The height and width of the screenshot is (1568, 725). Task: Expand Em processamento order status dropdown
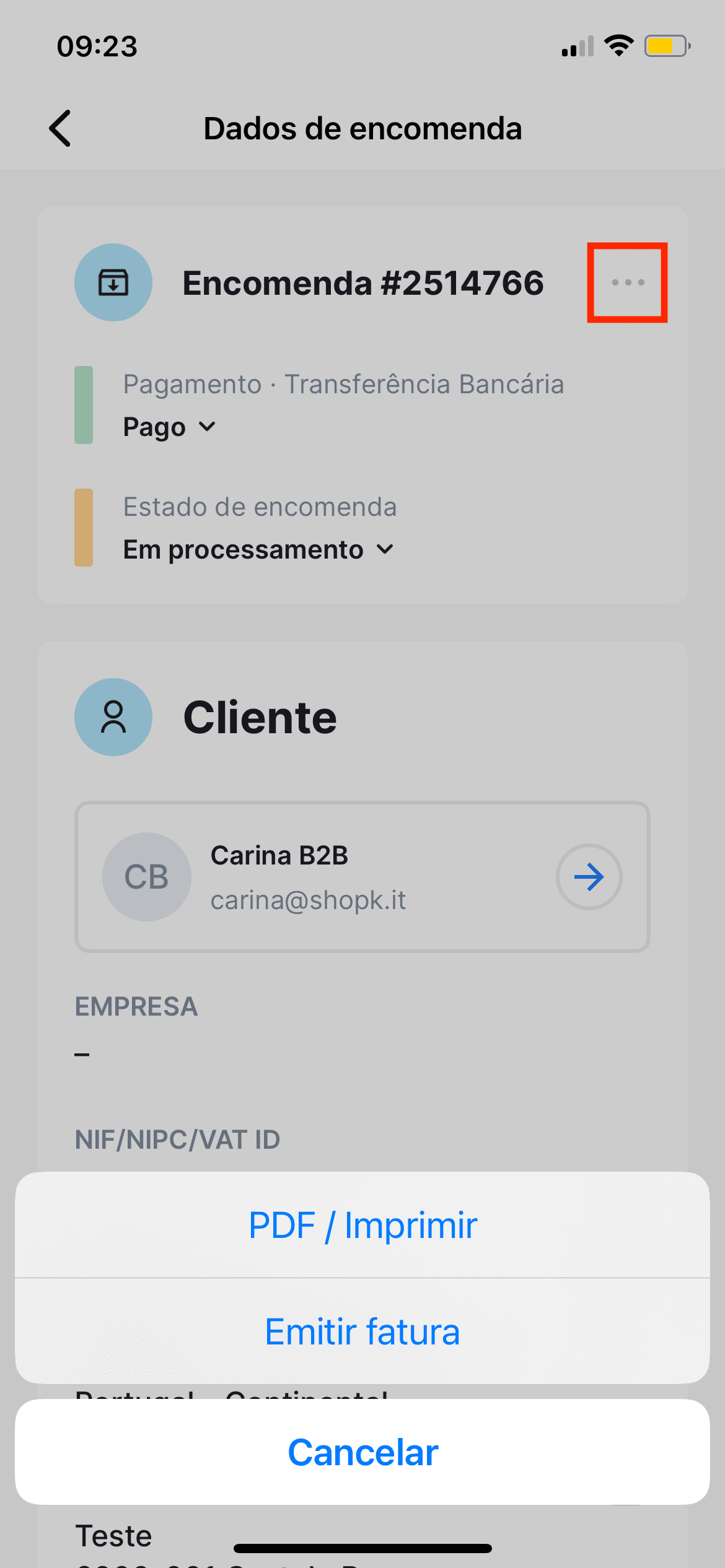[x=243, y=549]
